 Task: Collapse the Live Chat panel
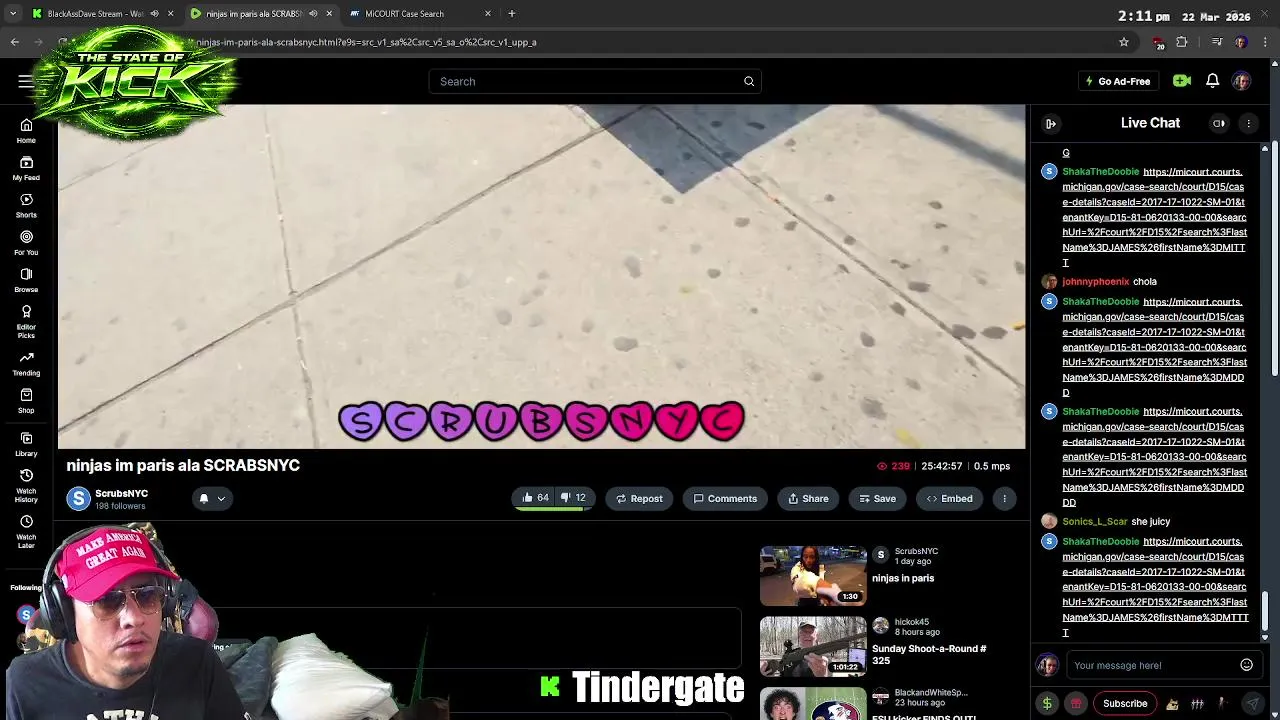(1050, 123)
